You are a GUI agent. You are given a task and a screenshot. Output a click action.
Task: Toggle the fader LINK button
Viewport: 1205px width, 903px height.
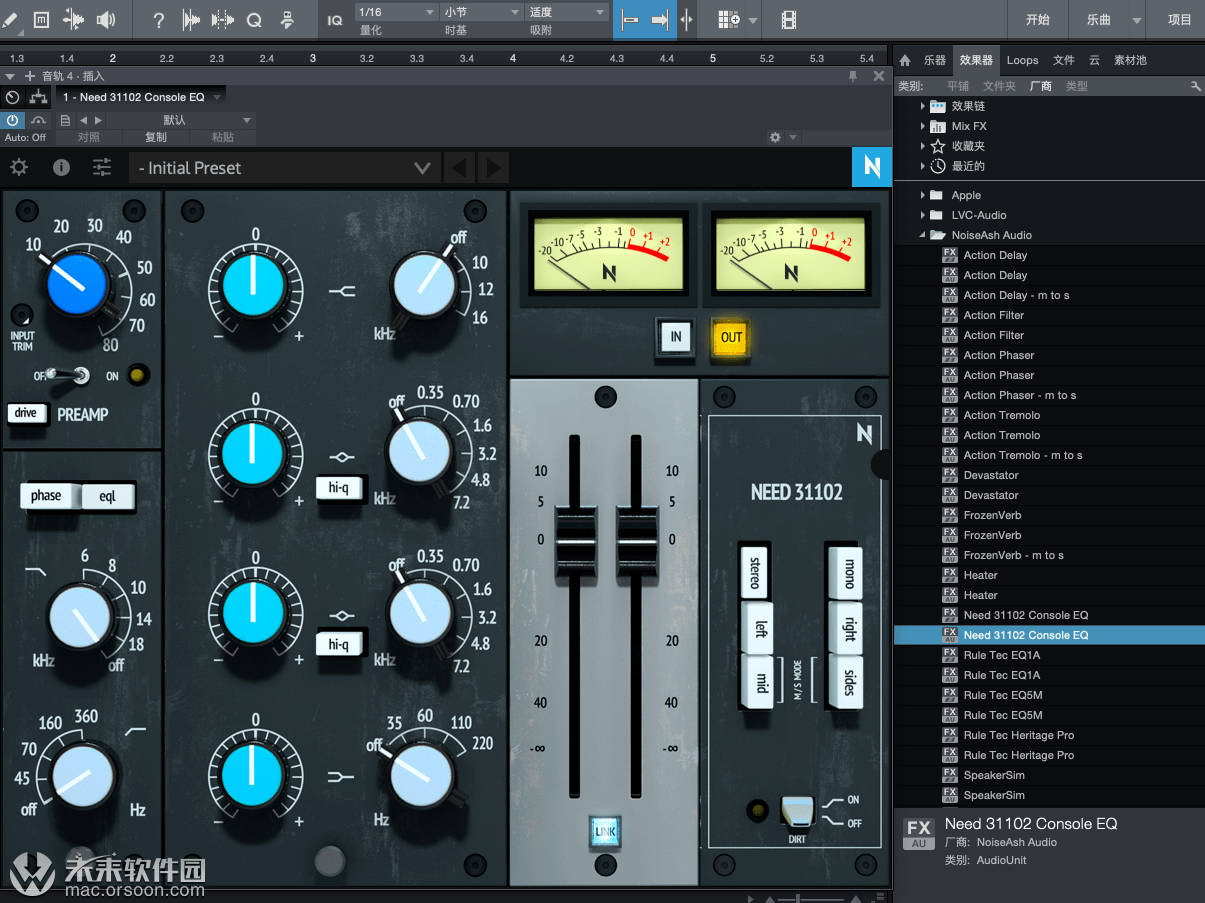click(605, 831)
